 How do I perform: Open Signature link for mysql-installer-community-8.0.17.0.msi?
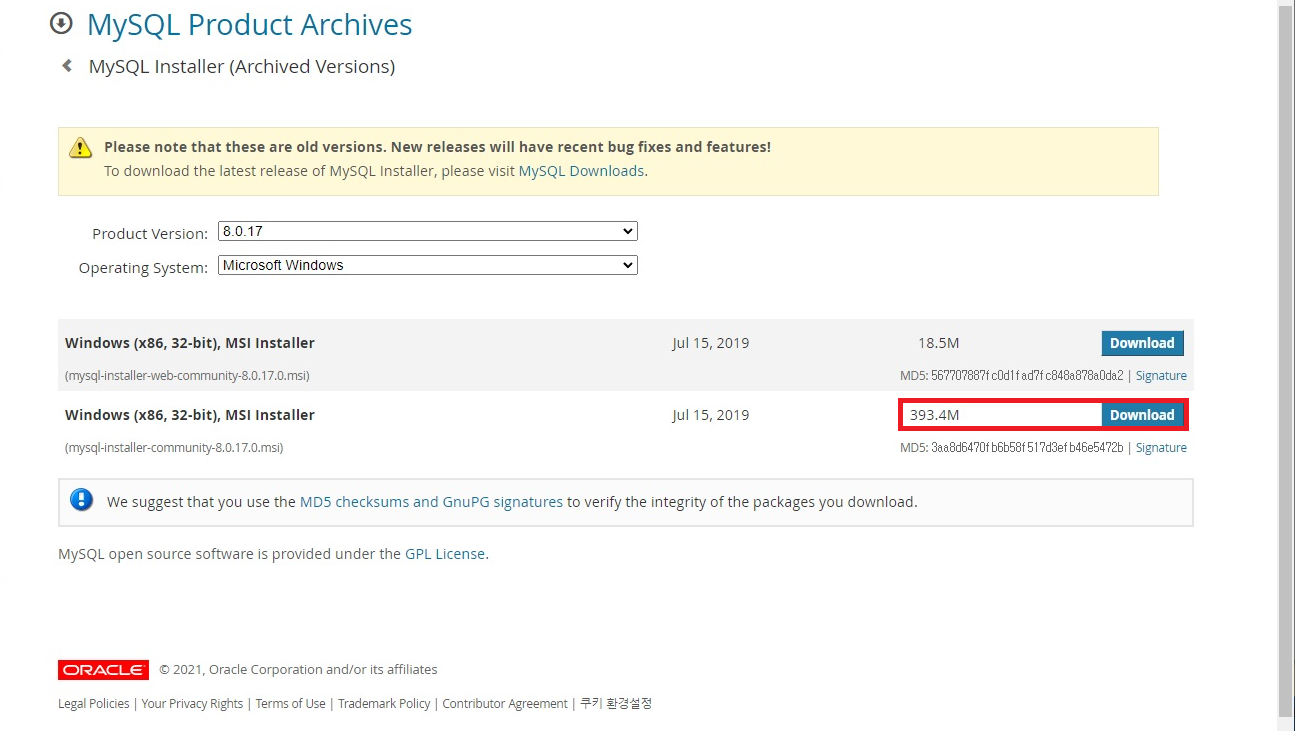coord(1161,448)
